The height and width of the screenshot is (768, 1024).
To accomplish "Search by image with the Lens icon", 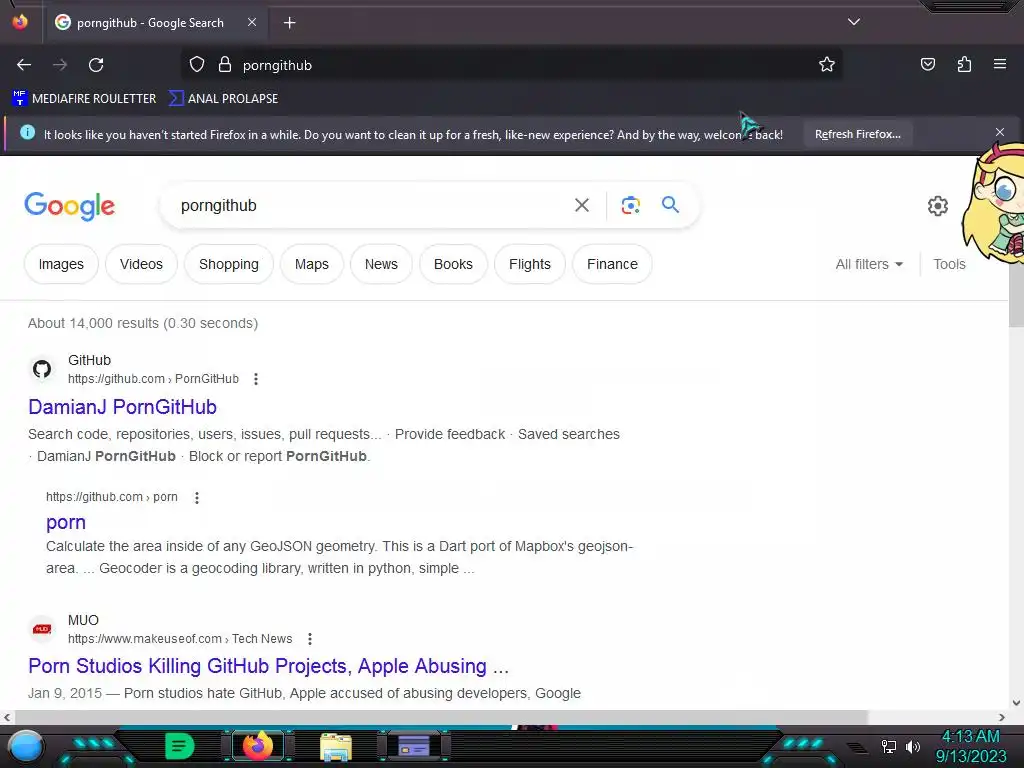I will coord(630,205).
